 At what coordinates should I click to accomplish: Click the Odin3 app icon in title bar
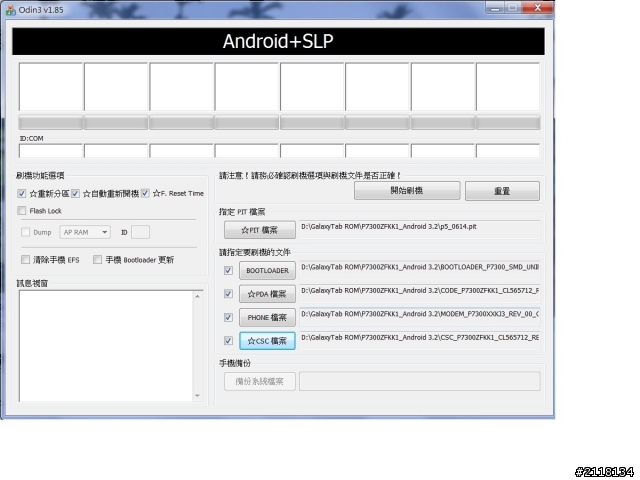(x=10, y=9)
